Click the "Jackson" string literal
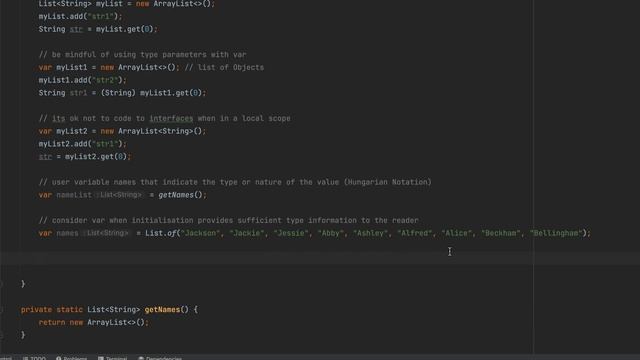 tap(200, 233)
